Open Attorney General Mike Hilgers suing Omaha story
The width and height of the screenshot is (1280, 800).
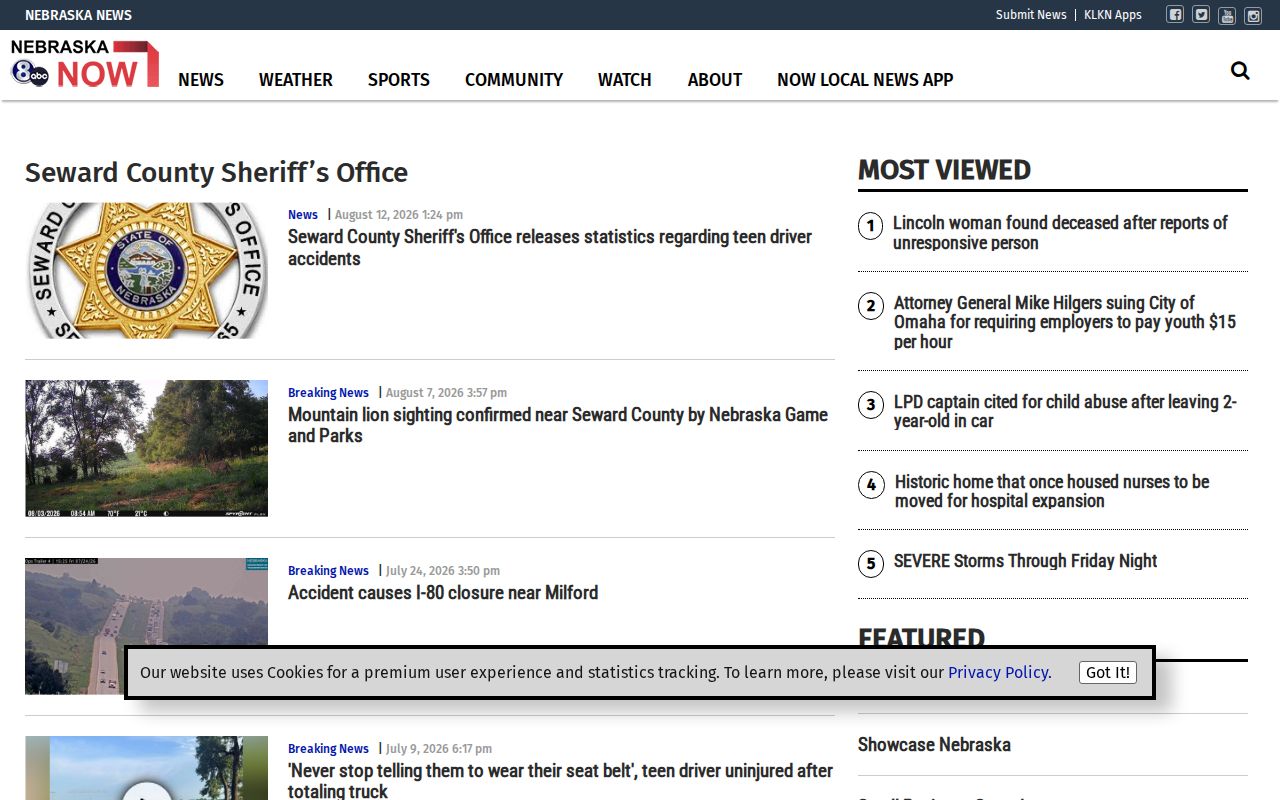pos(1065,322)
